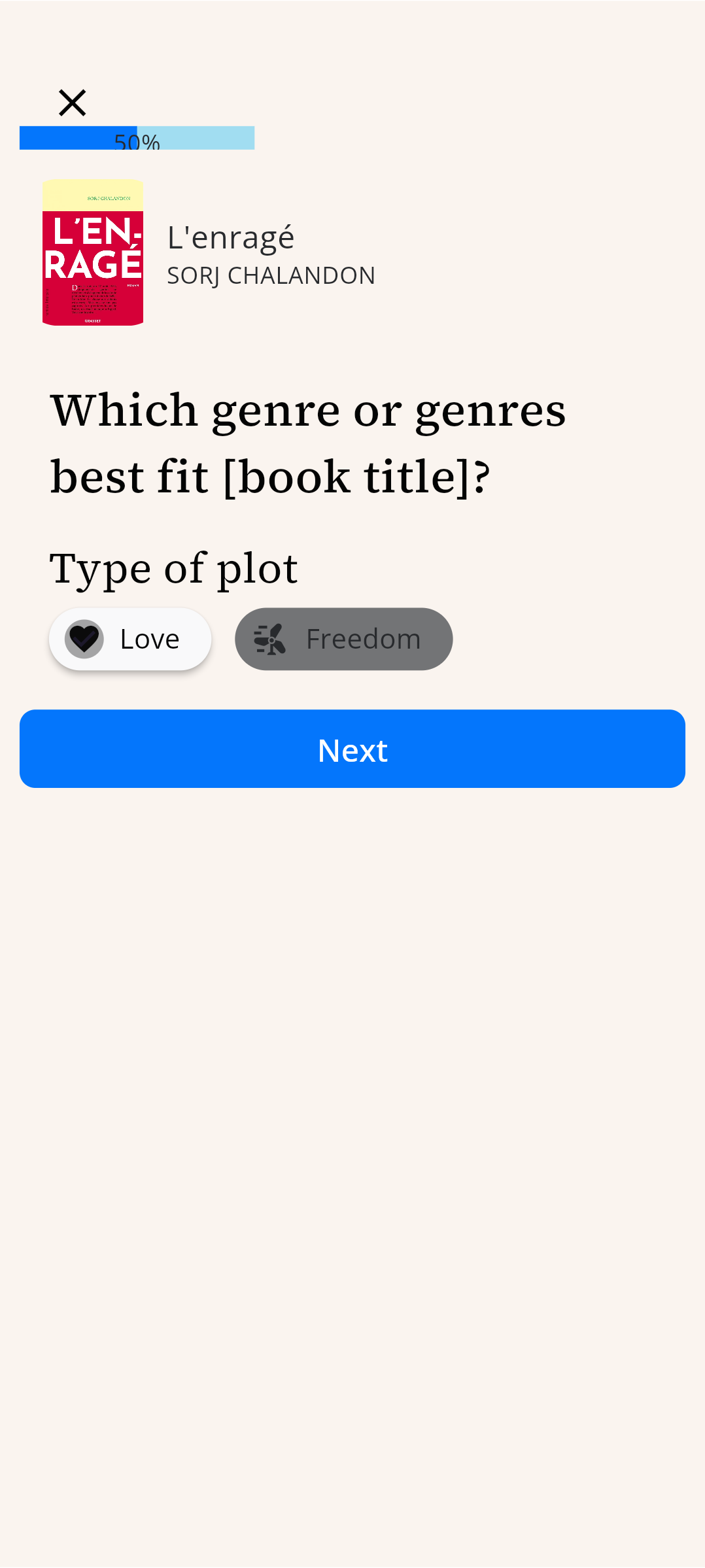Screen dimensions: 705x1568
Task: Click the light blue unfilled progress bar section
Action: [x=196, y=138]
